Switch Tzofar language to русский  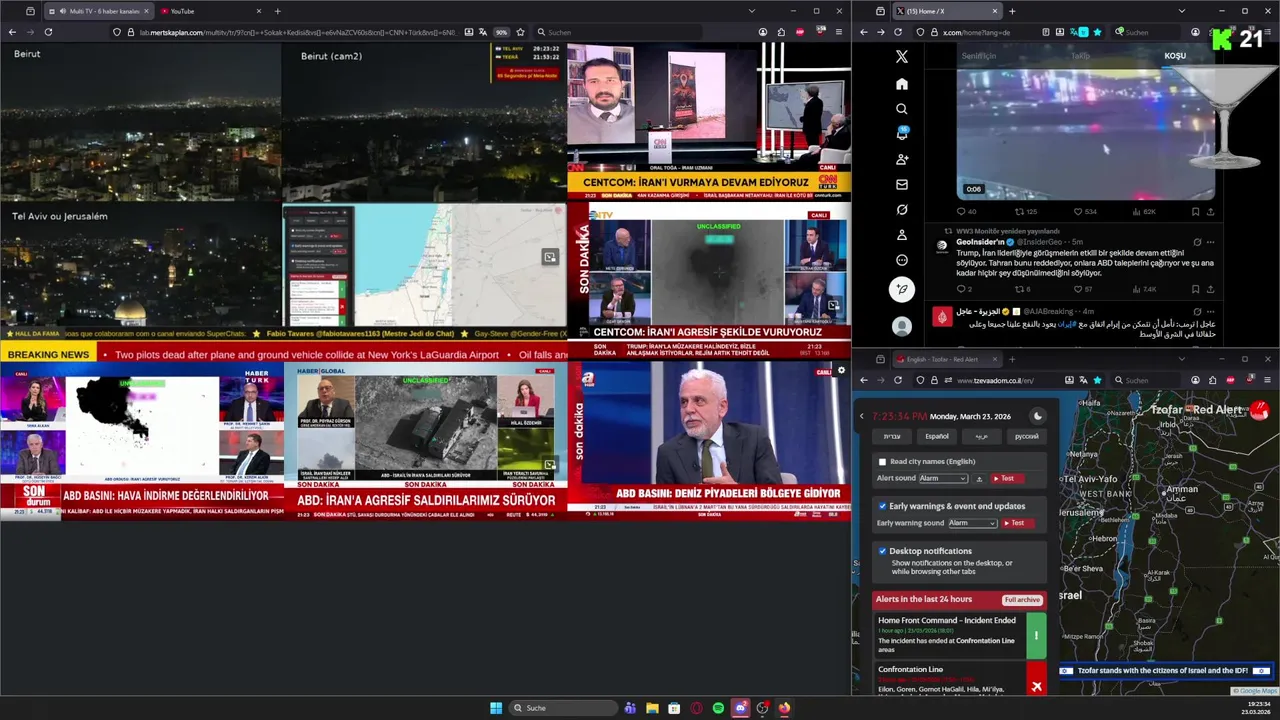click(x=1026, y=437)
